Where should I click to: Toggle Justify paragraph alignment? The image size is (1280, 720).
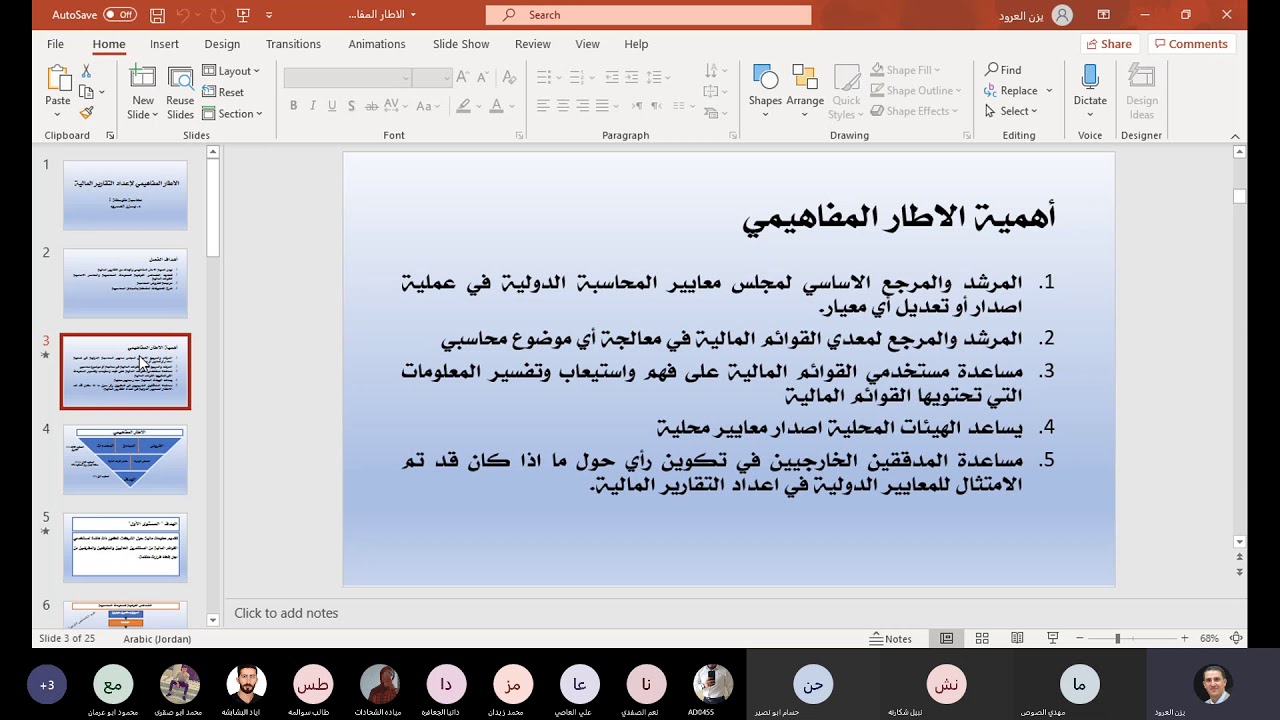click(602, 106)
